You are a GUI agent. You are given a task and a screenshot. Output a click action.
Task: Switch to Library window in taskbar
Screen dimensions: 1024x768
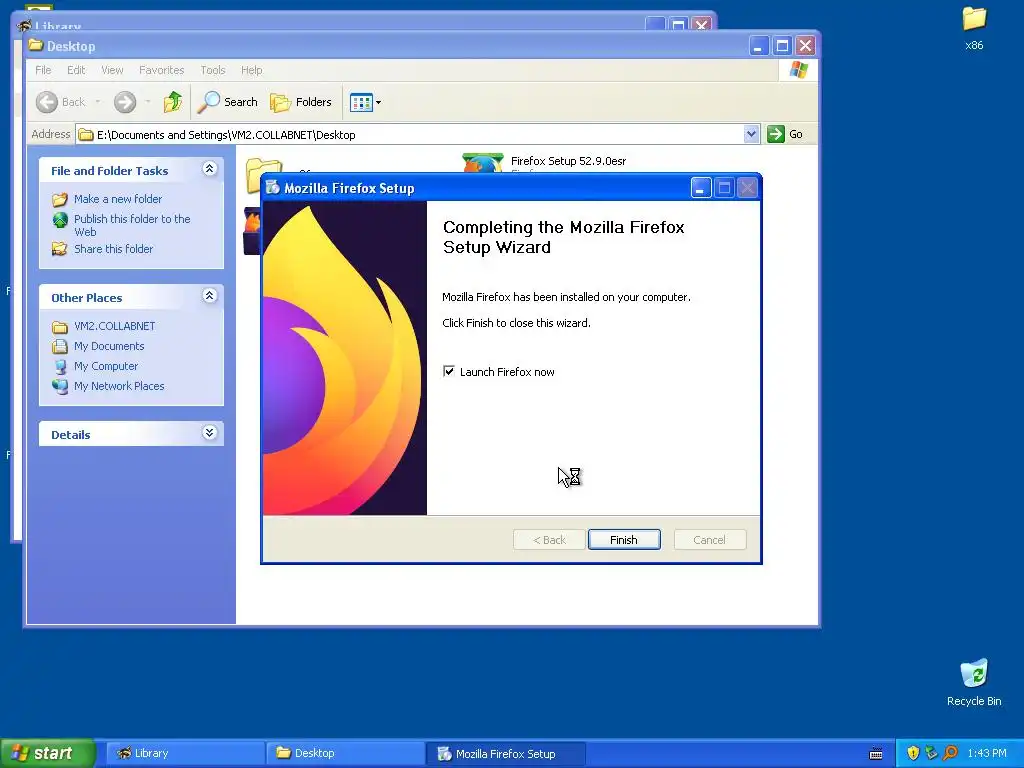(x=185, y=753)
